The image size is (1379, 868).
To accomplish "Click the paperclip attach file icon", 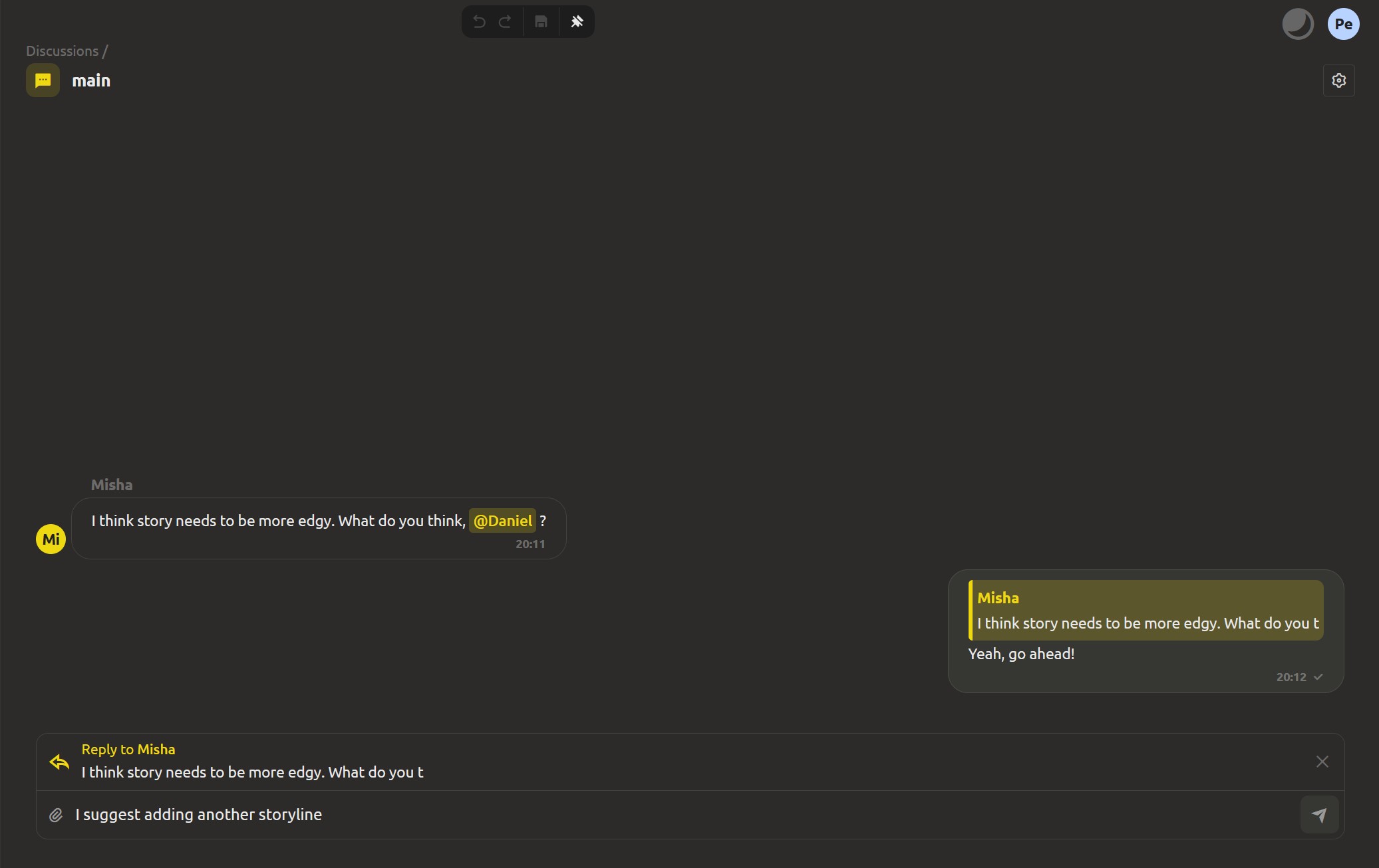I will (x=56, y=815).
